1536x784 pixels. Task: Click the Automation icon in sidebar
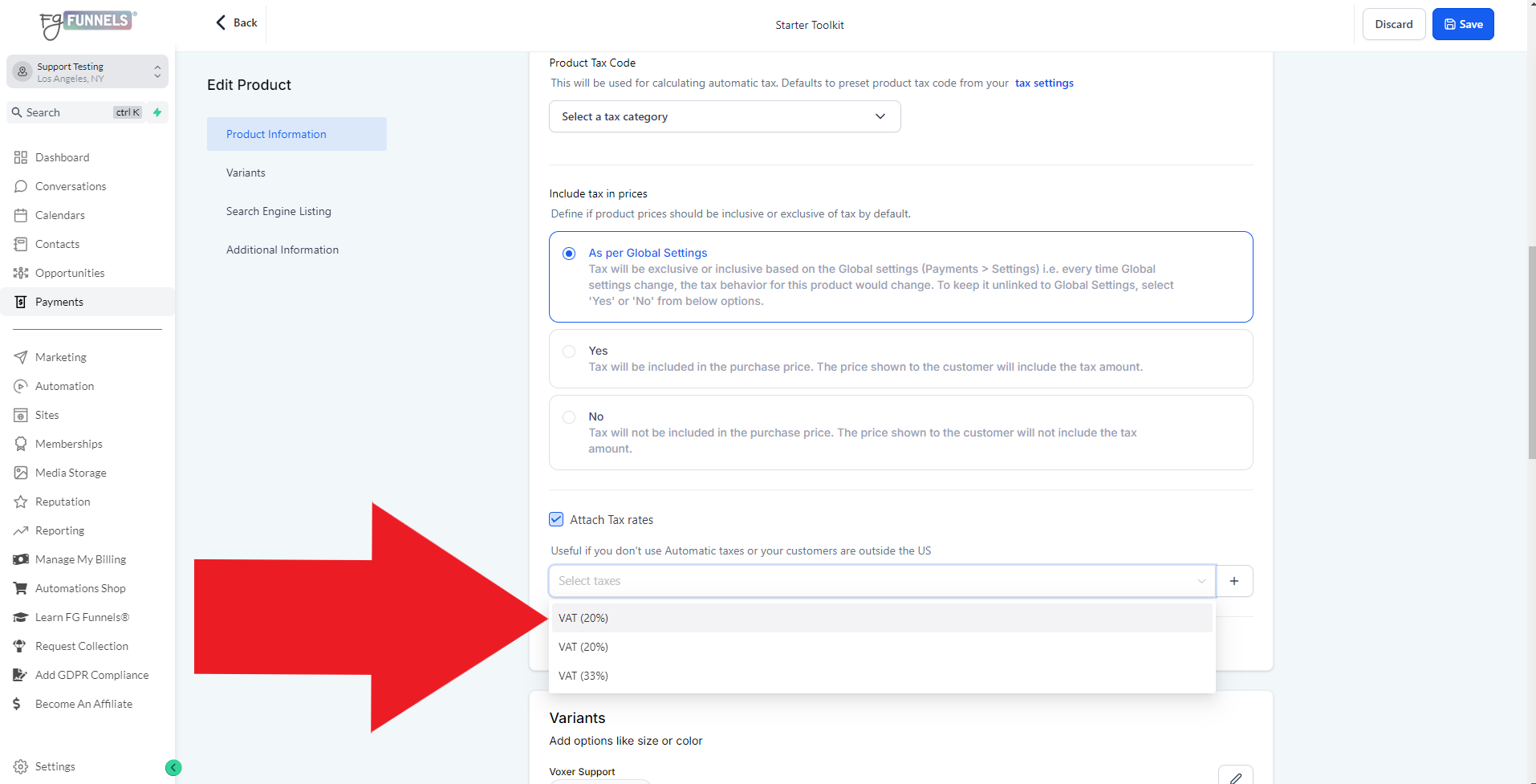pos(21,386)
